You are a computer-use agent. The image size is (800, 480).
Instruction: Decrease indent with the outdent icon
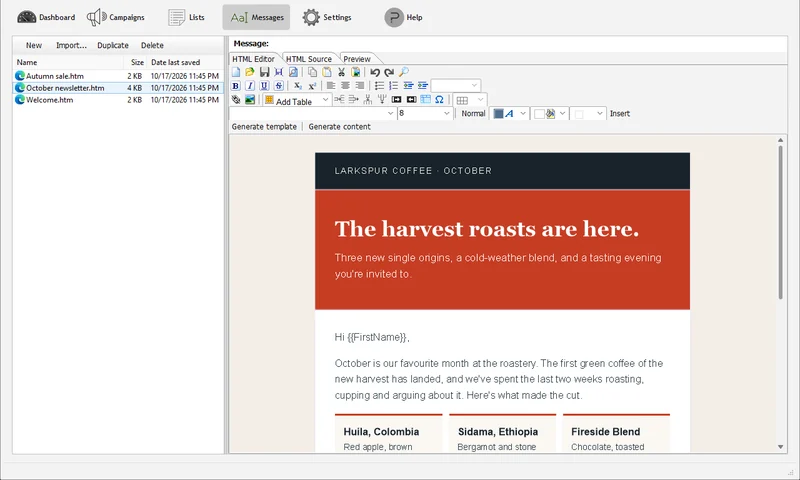click(x=408, y=85)
